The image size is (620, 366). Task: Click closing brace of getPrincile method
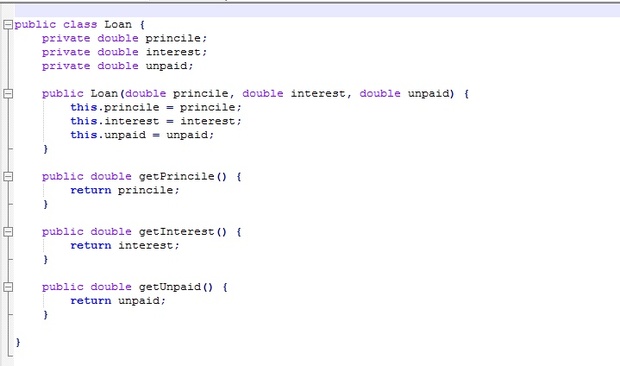45,204
